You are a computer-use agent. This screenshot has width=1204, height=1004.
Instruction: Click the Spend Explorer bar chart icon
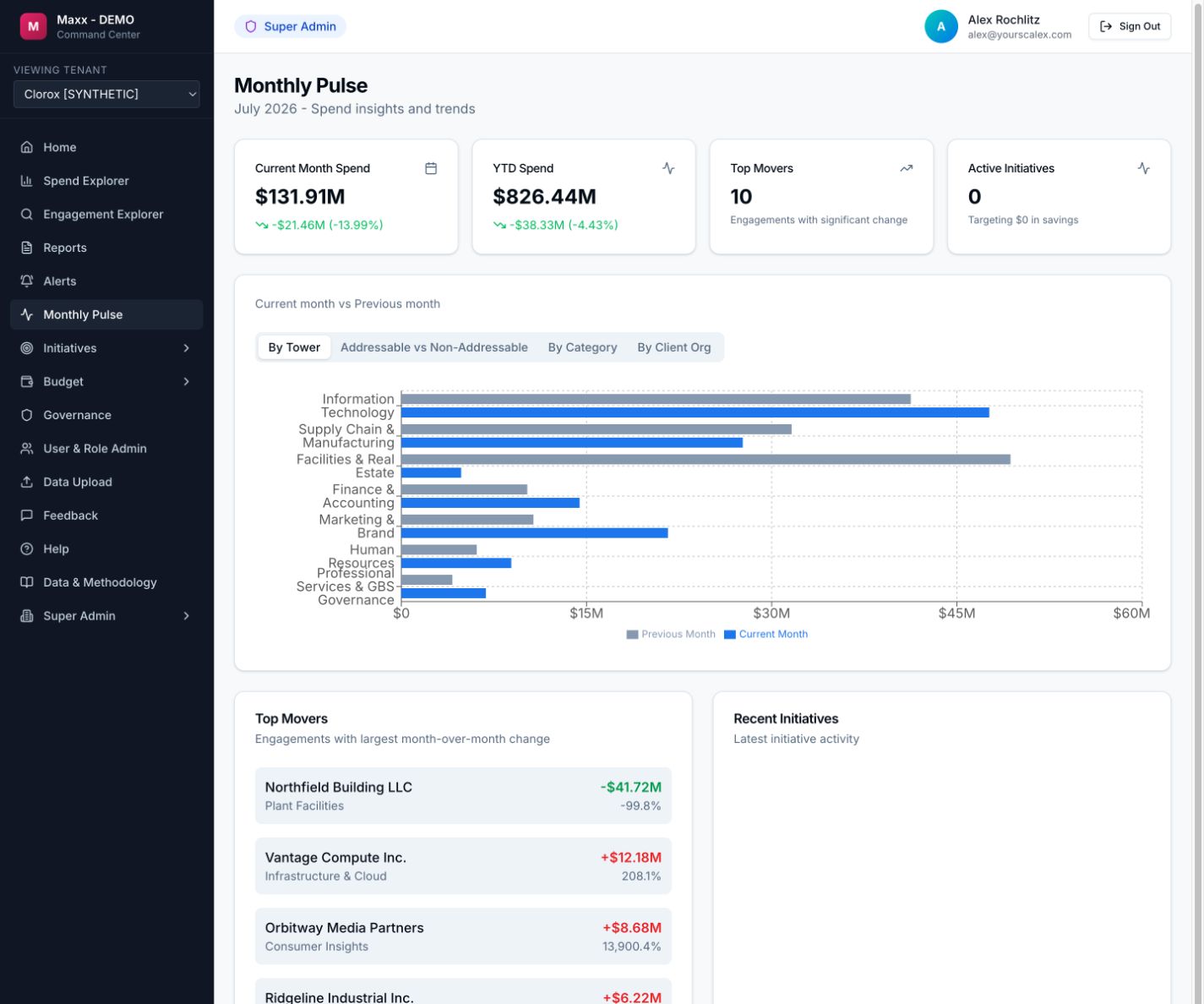point(27,181)
